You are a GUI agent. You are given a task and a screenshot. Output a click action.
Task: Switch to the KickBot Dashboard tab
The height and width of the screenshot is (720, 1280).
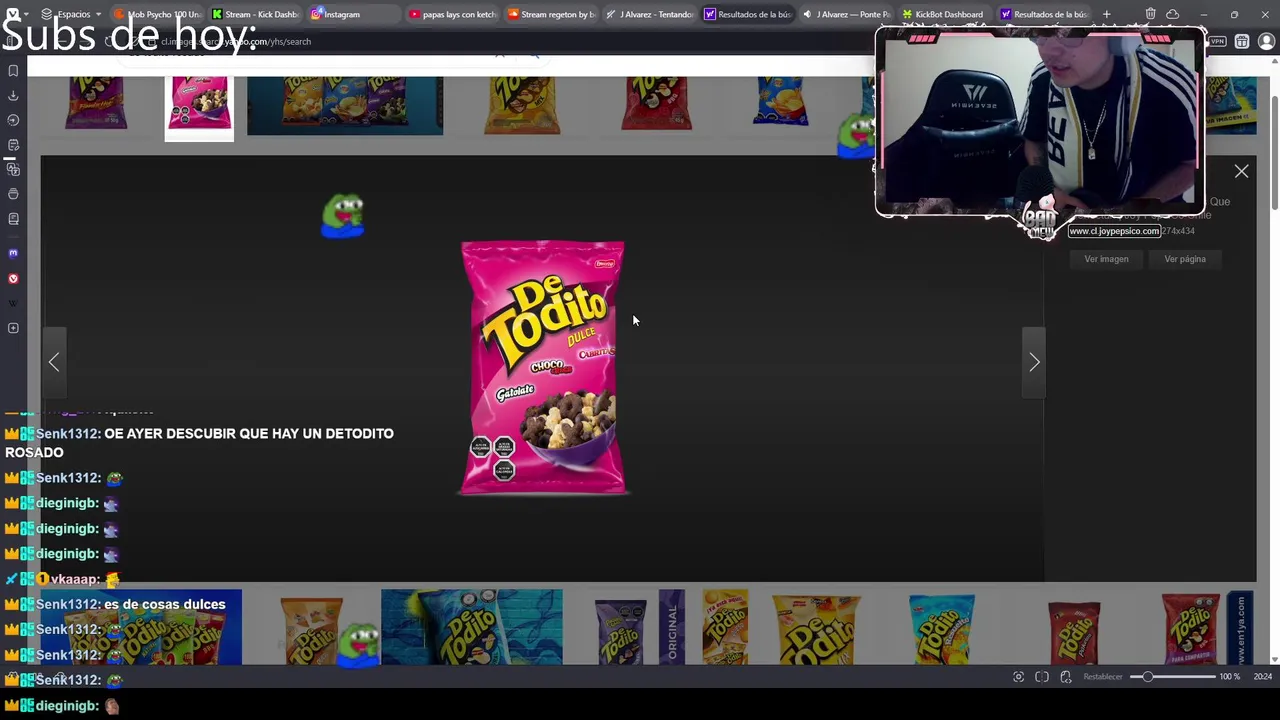(x=943, y=14)
